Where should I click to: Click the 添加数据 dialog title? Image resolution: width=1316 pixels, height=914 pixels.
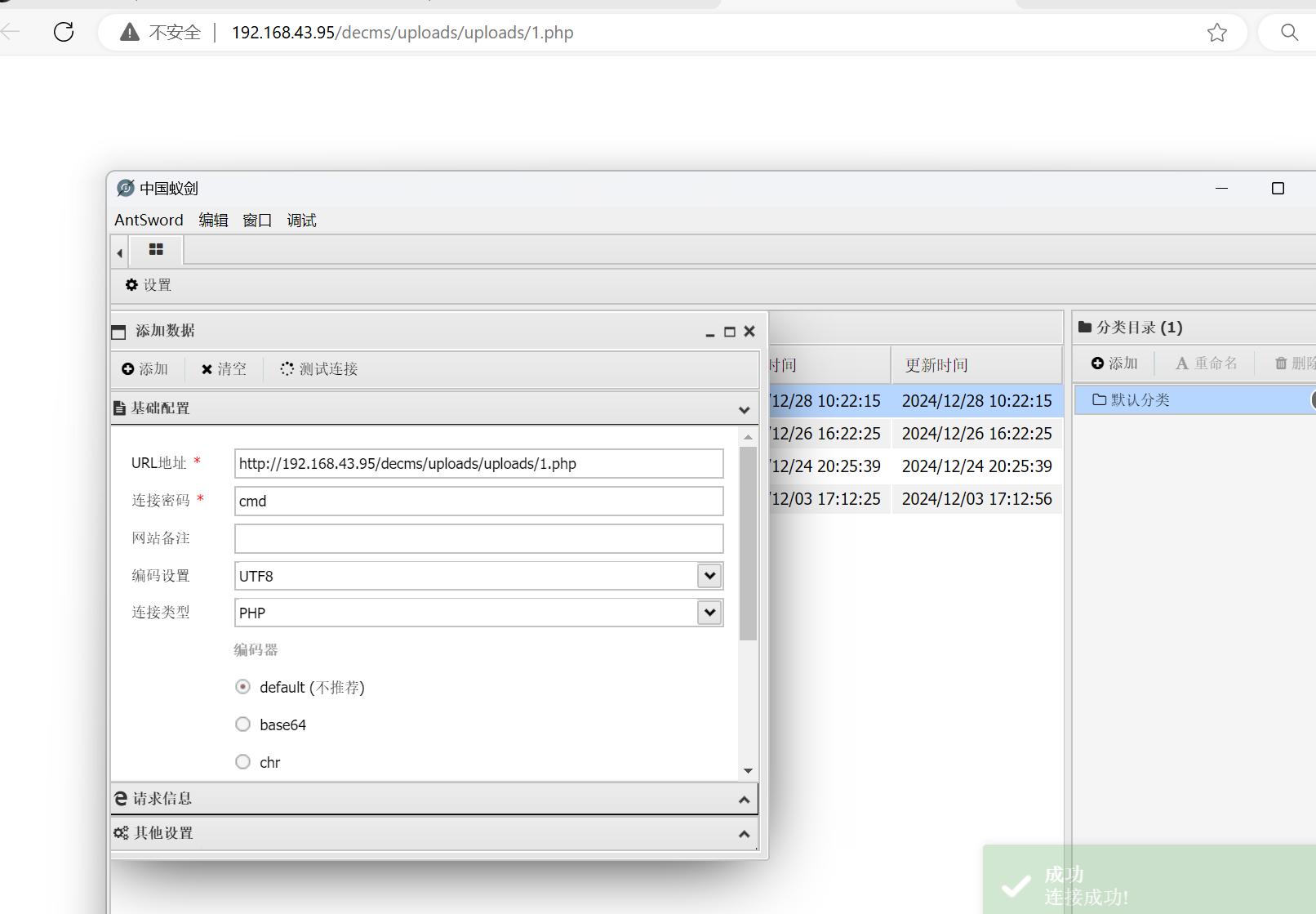coord(165,331)
